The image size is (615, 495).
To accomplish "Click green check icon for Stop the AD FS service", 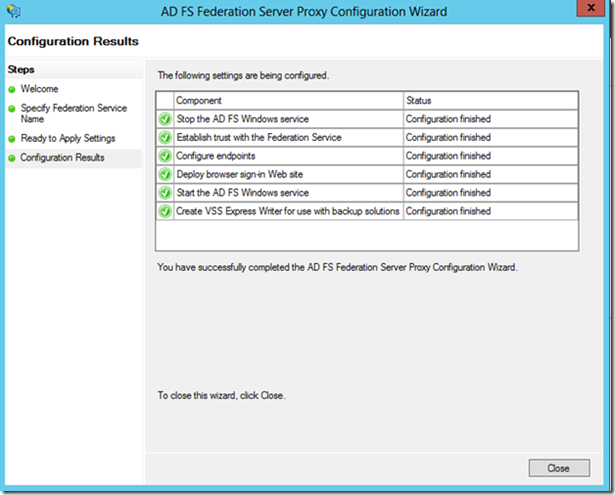I will pos(165,119).
